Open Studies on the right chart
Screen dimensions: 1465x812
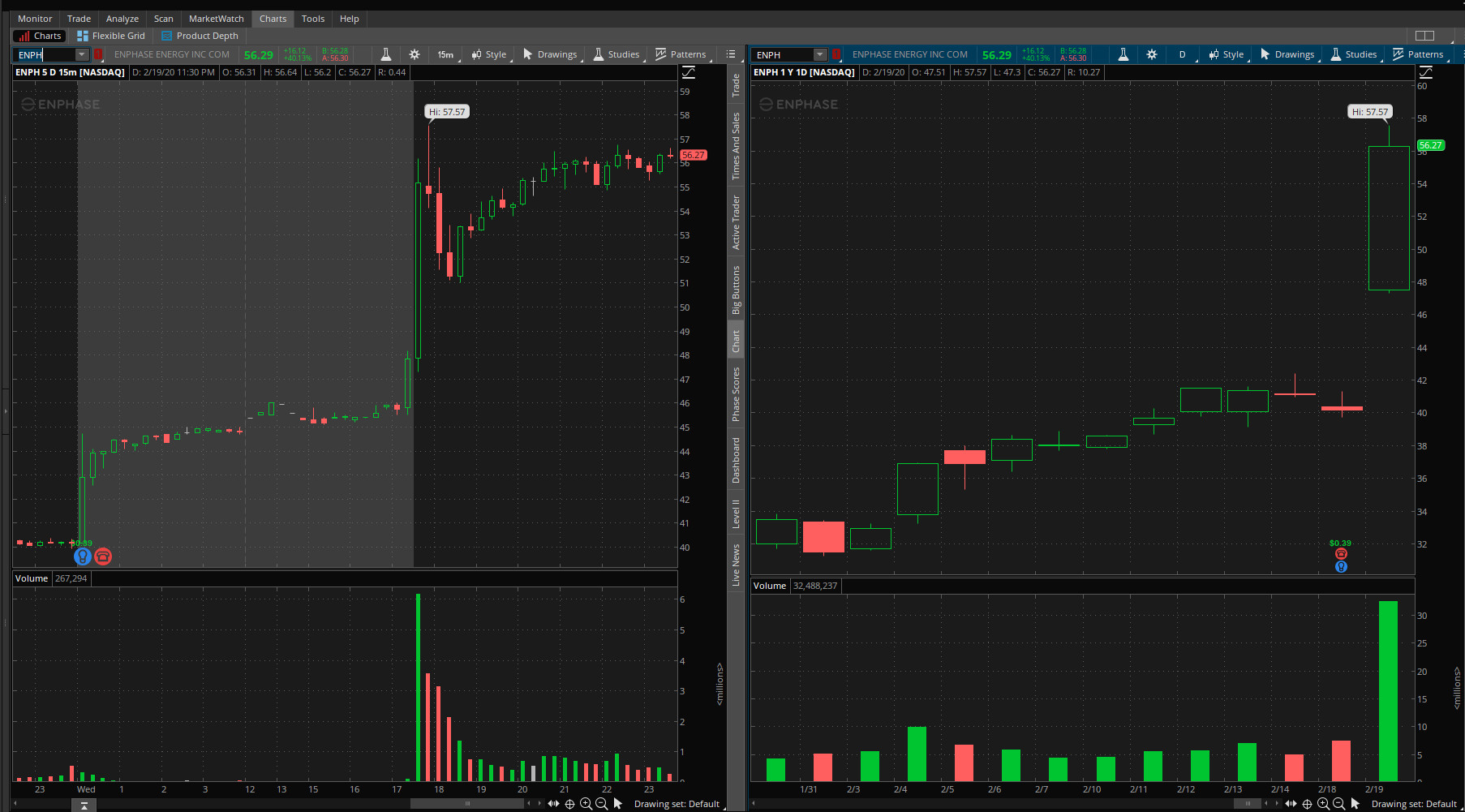pyautogui.click(x=1353, y=54)
